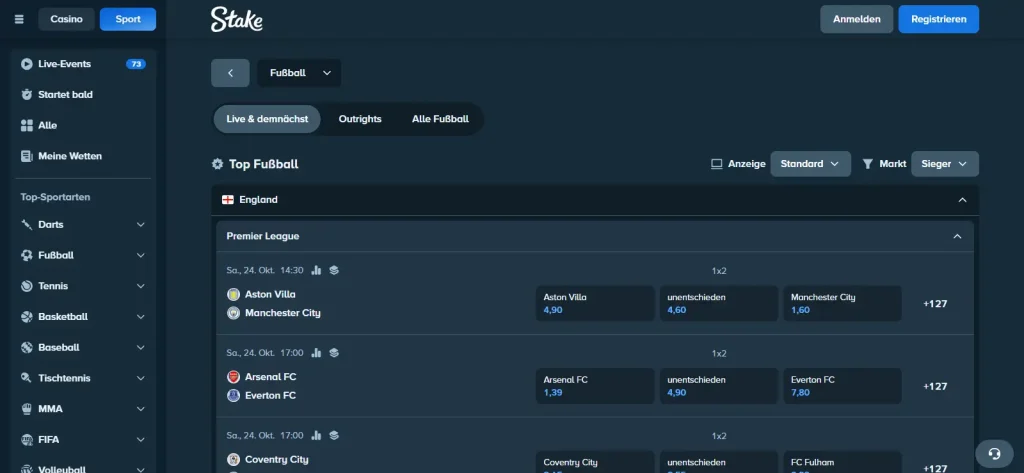
Task: Collapse the England section
Action: [x=962, y=200]
